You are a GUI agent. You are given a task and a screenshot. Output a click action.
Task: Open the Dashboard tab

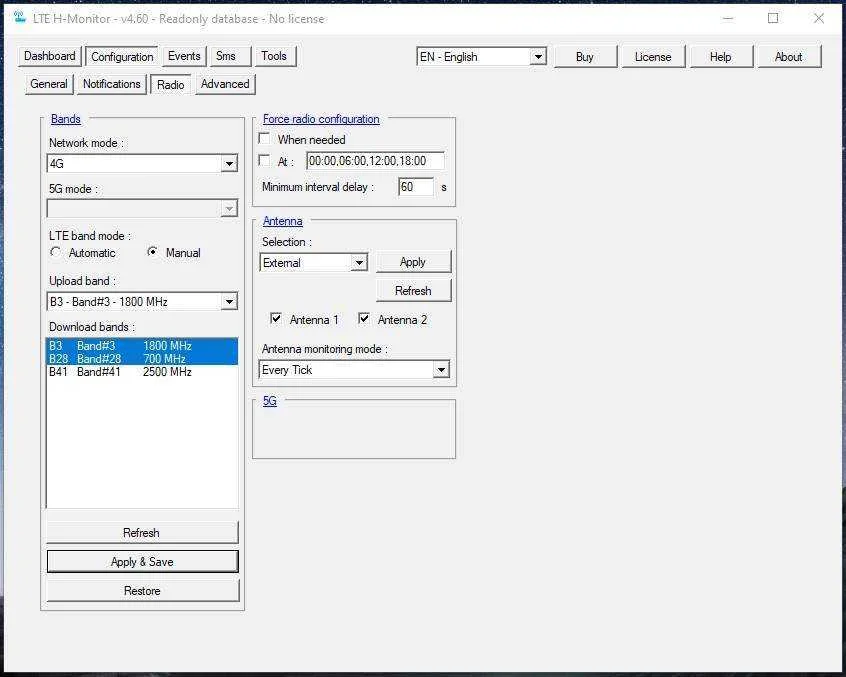(50, 56)
